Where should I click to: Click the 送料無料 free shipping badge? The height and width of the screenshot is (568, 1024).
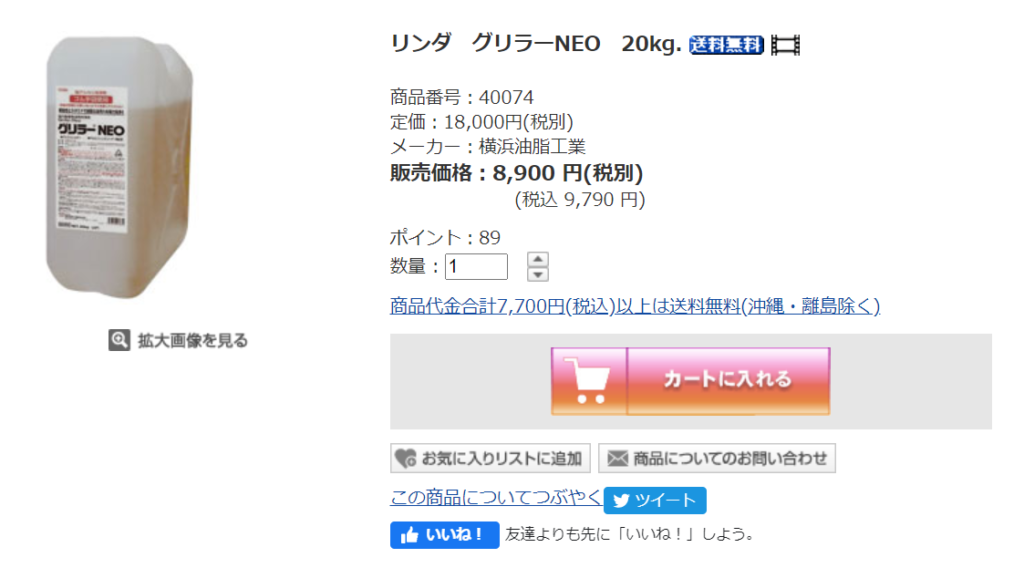726,45
